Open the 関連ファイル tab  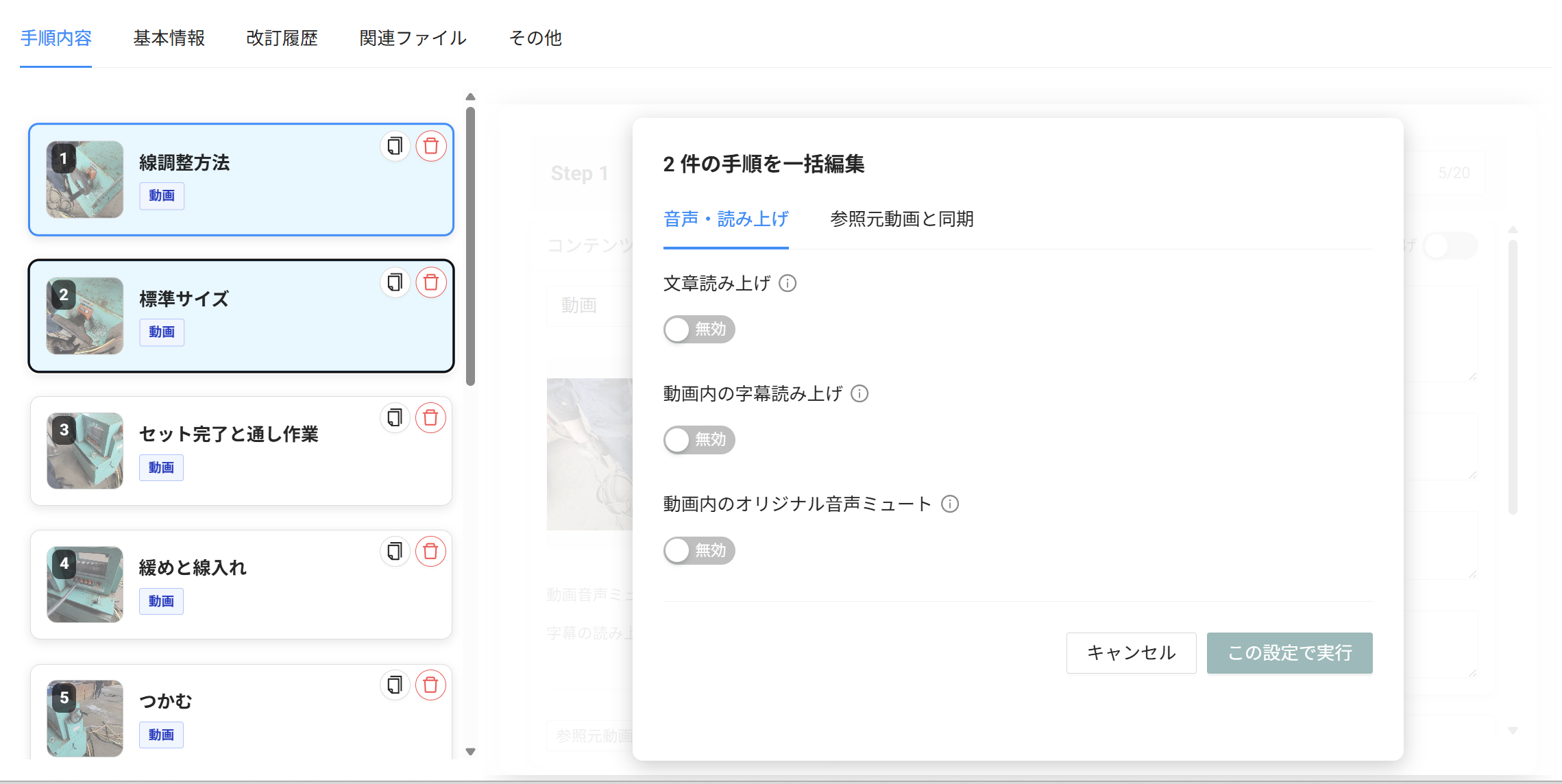pyautogui.click(x=413, y=38)
